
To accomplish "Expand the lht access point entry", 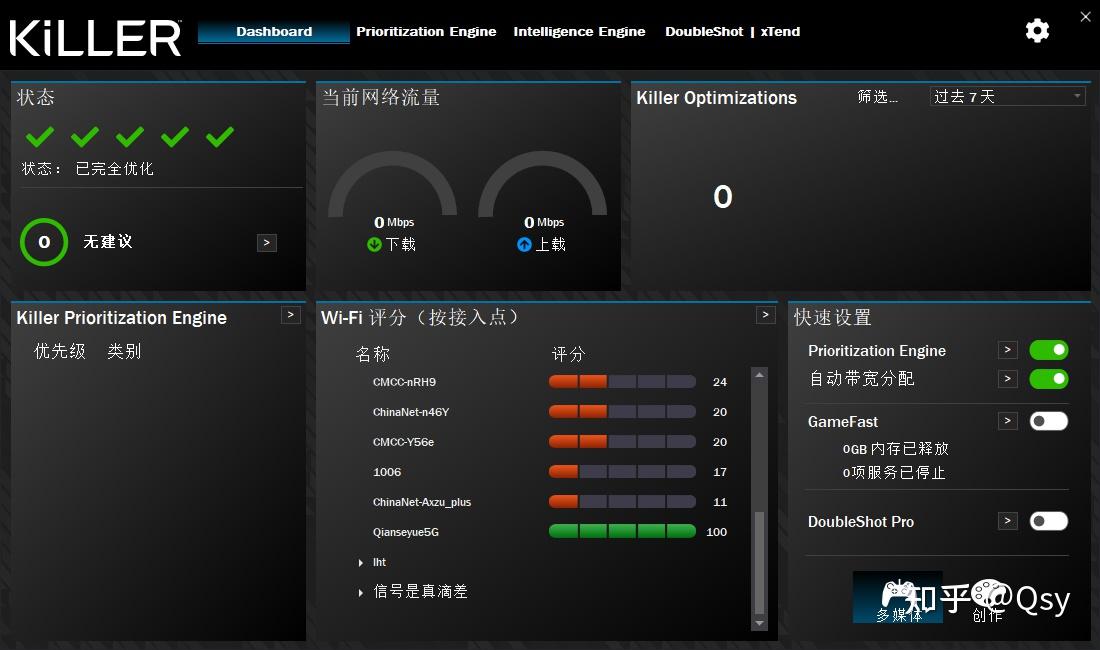I will tap(362, 562).
